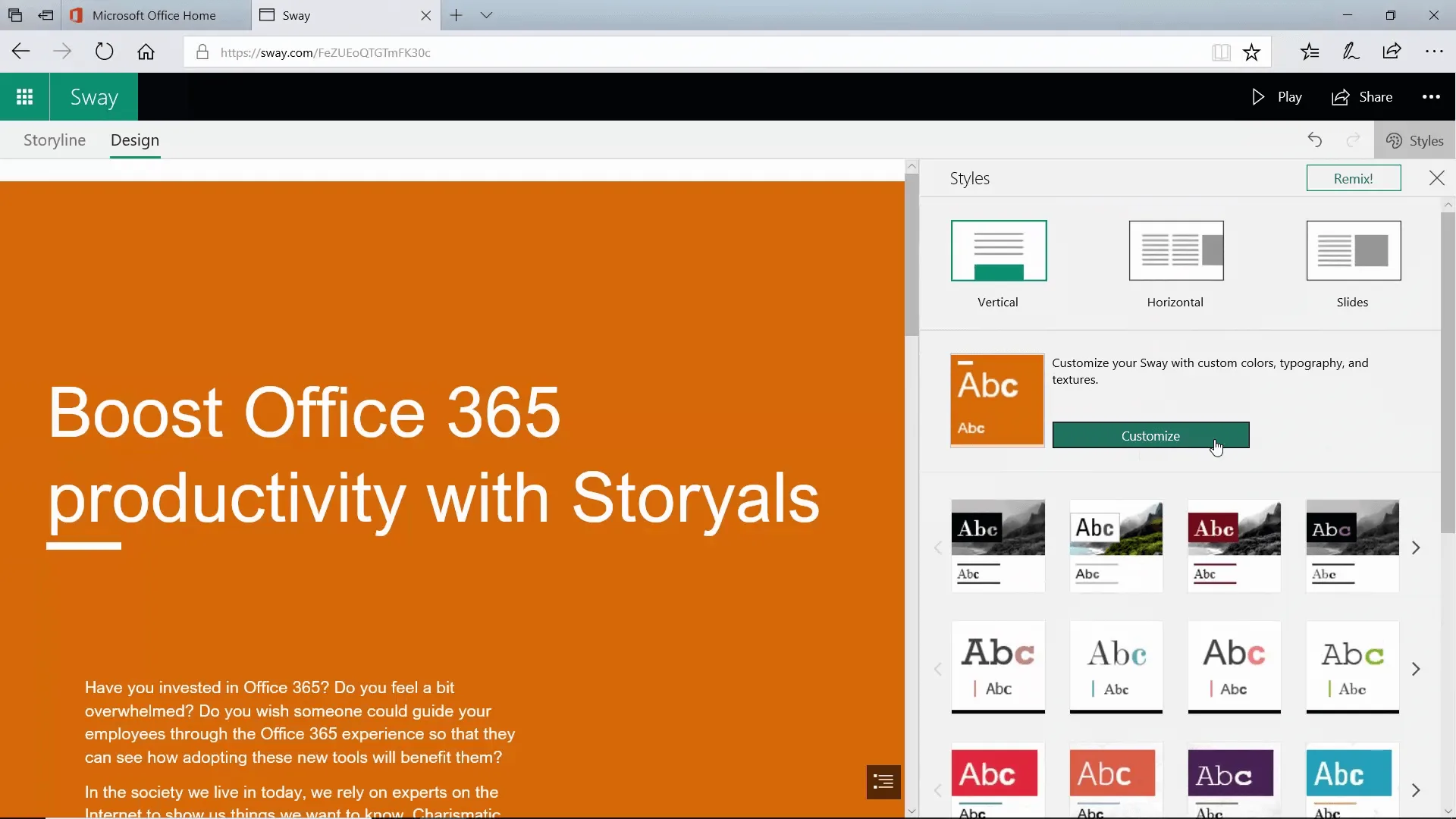1456x819 pixels.
Task: Share this page from the browser toolbar
Action: pyautogui.click(x=1392, y=52)
